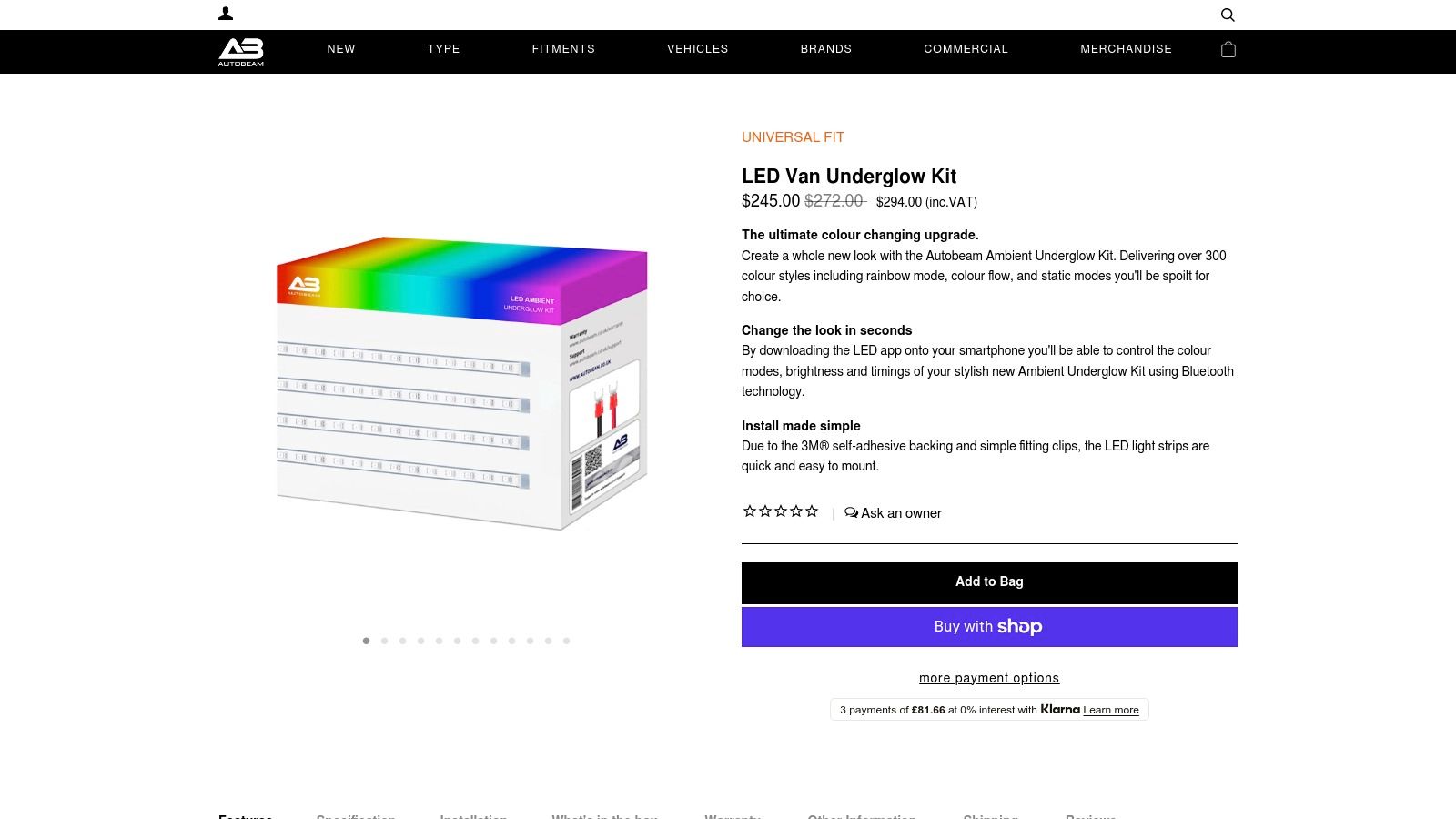
Task: Rate the product with the first star
Action: (x=749, y=511)
